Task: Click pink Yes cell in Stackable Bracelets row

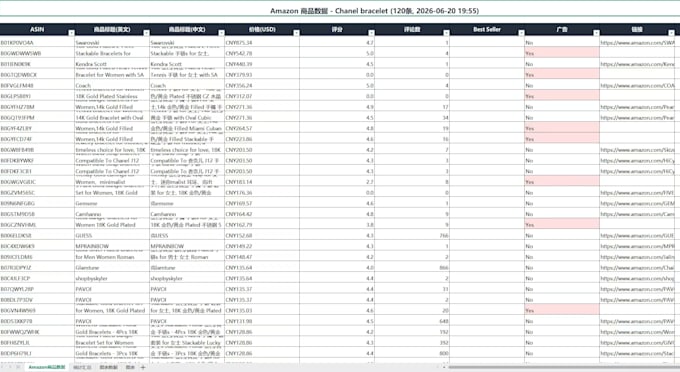Action: click(x=562, y=53)
